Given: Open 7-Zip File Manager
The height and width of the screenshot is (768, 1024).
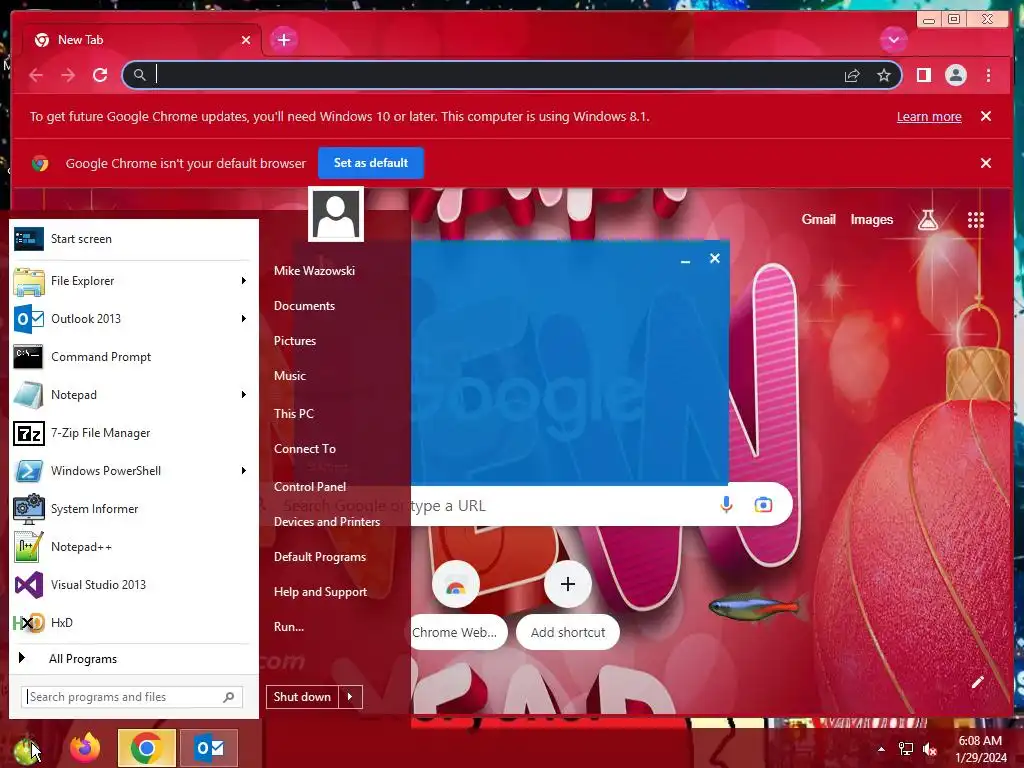Looking at the screenshot, I should click(x=133, y=433).
